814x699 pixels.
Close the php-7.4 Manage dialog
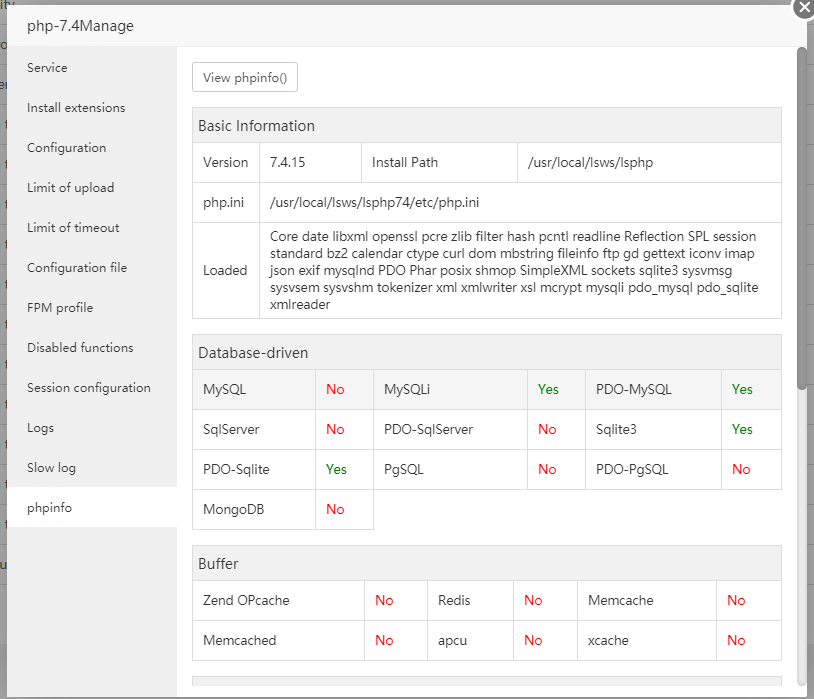tap(803, 8)
